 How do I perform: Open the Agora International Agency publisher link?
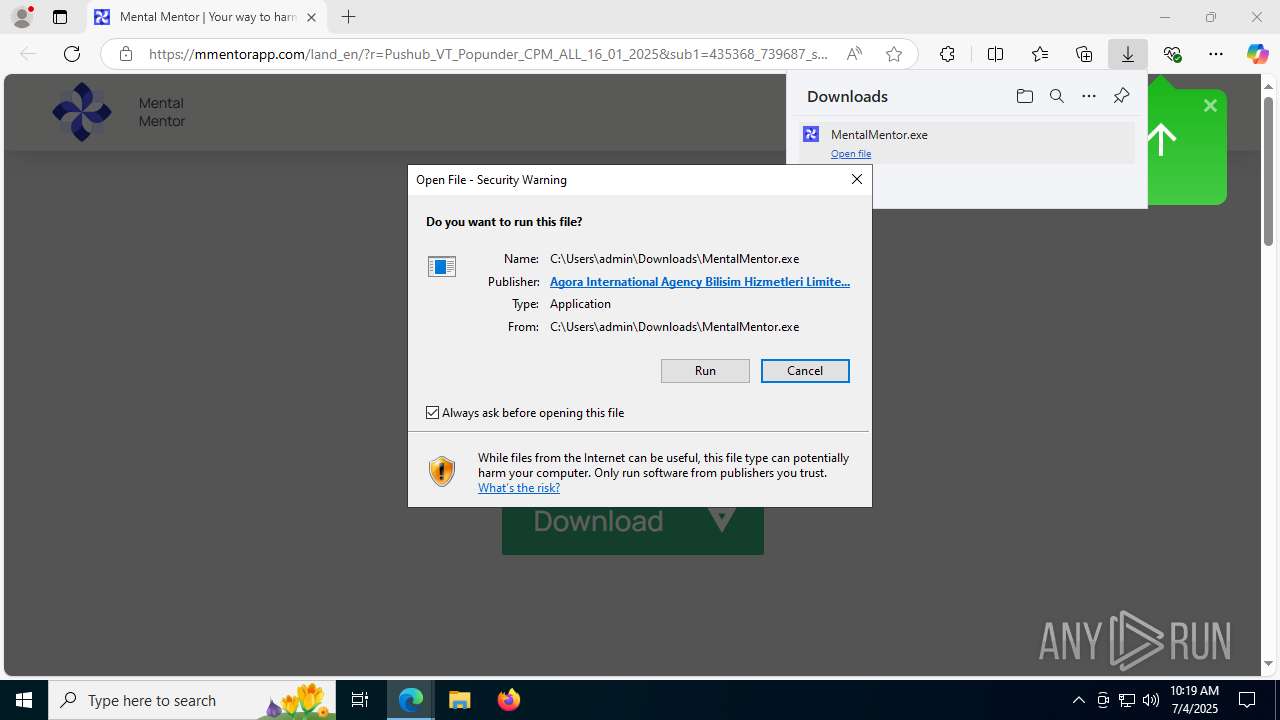coord(700,282)
